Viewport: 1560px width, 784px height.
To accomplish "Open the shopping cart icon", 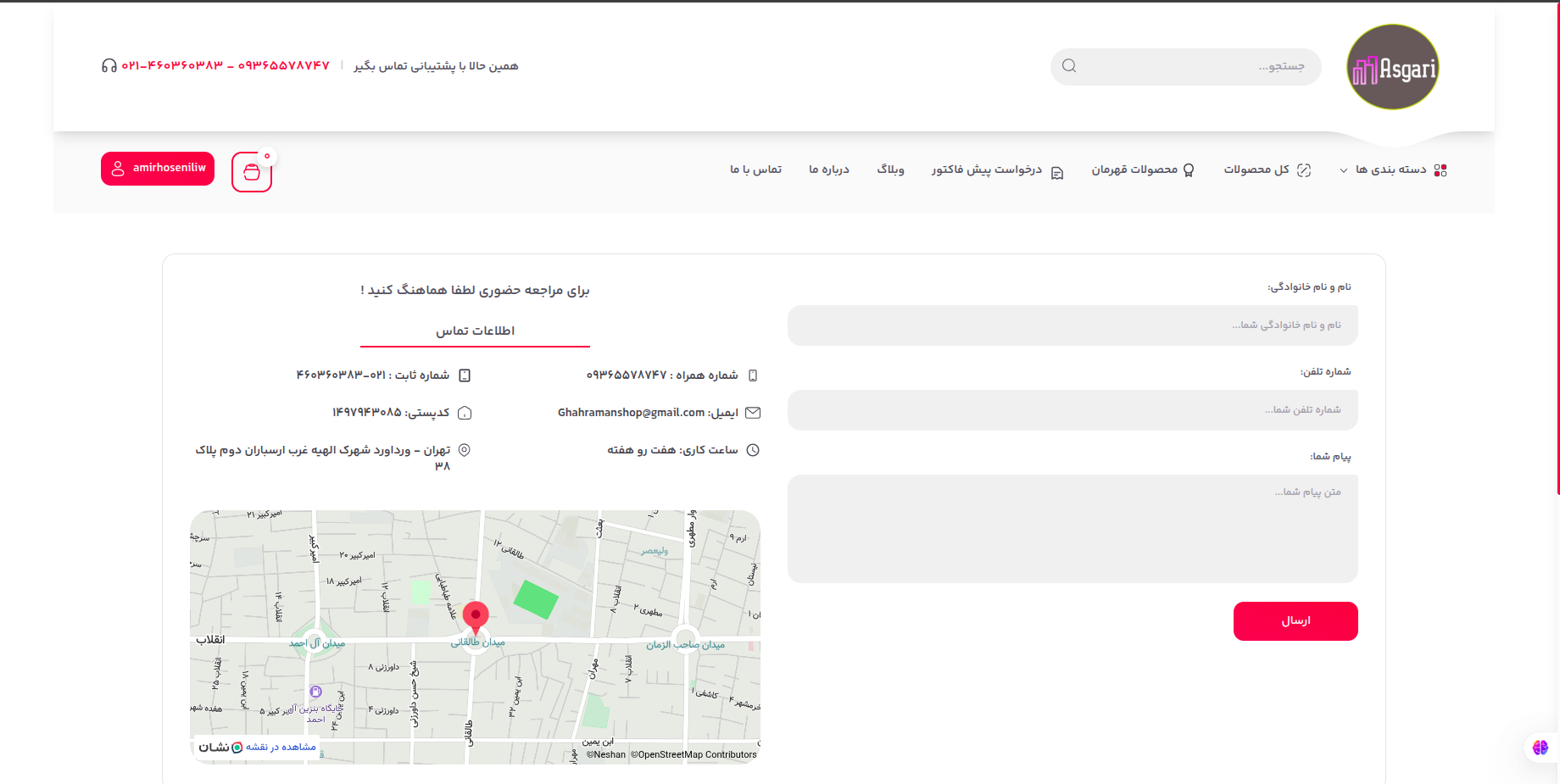I will click(x=252, y=172).
